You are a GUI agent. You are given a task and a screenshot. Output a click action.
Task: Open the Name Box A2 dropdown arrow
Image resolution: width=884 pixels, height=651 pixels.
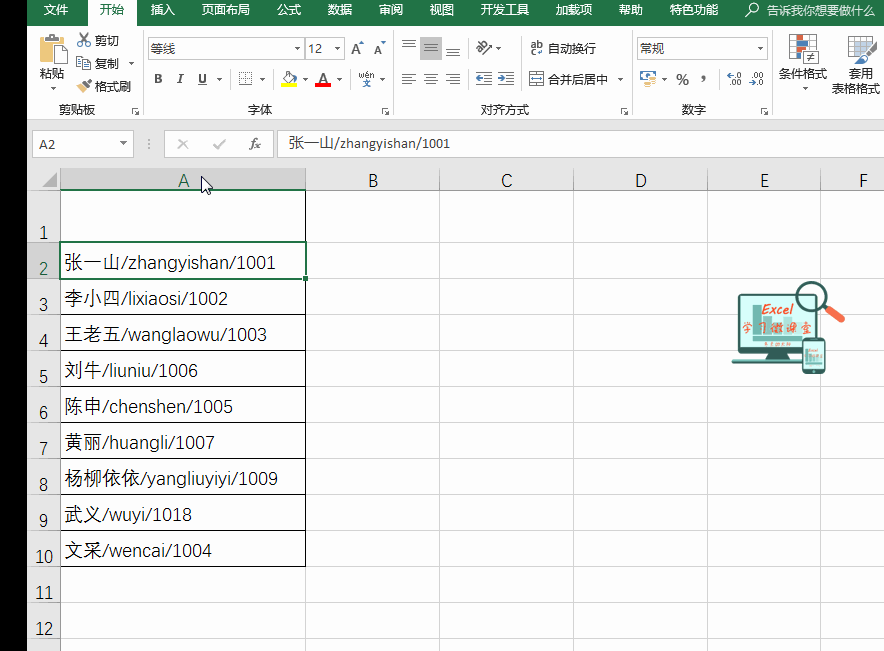point(123,144)
